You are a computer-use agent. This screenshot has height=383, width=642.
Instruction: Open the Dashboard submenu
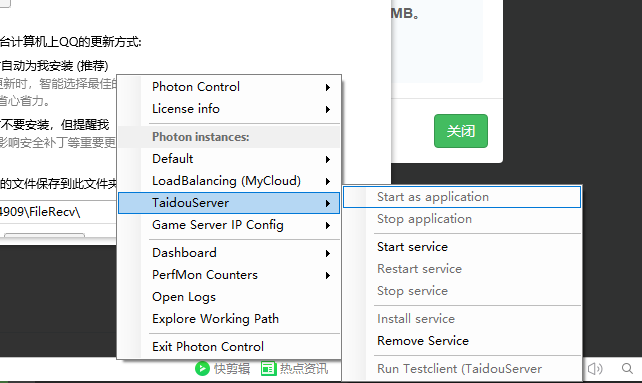(229, 253)
